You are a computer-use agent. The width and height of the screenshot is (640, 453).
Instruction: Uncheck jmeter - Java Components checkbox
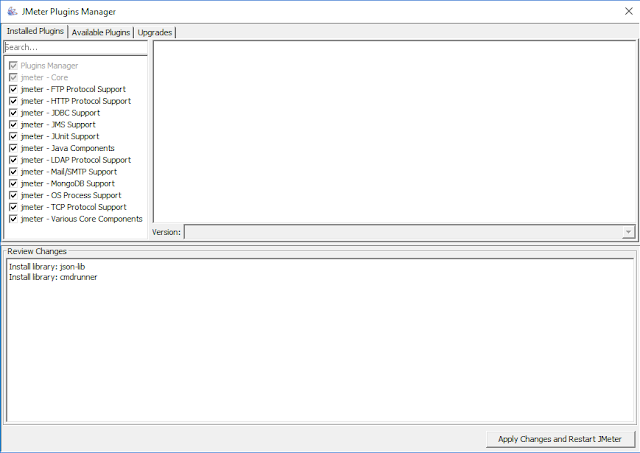[x=13, y=149]
